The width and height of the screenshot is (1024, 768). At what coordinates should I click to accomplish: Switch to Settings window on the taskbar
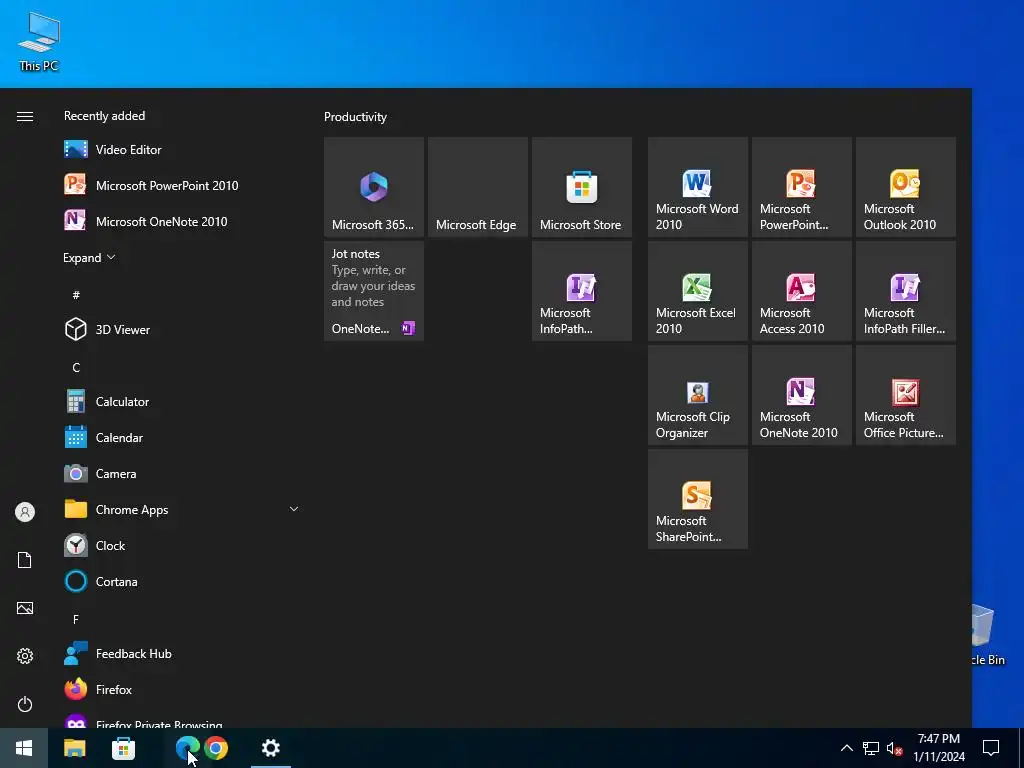click(271, 748)
